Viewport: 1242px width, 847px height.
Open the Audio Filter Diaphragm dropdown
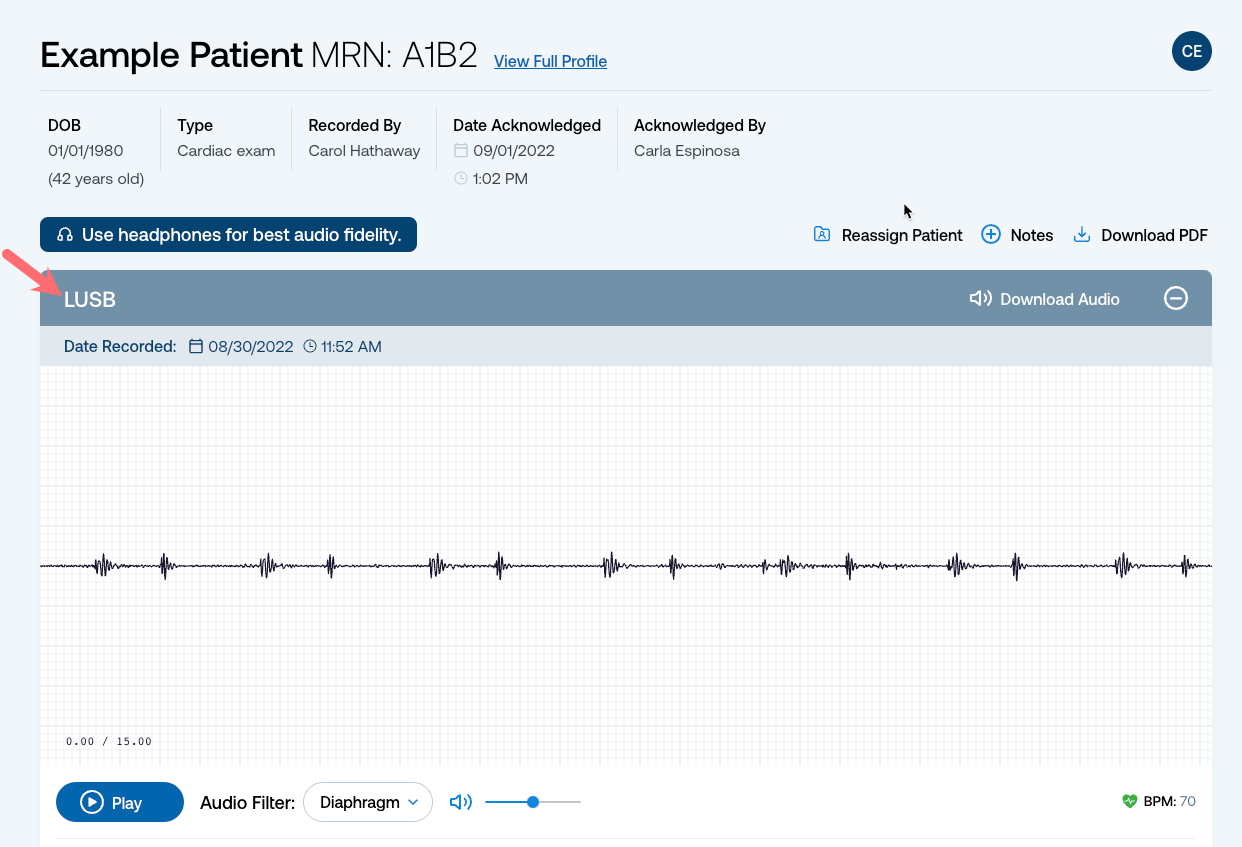368,802
